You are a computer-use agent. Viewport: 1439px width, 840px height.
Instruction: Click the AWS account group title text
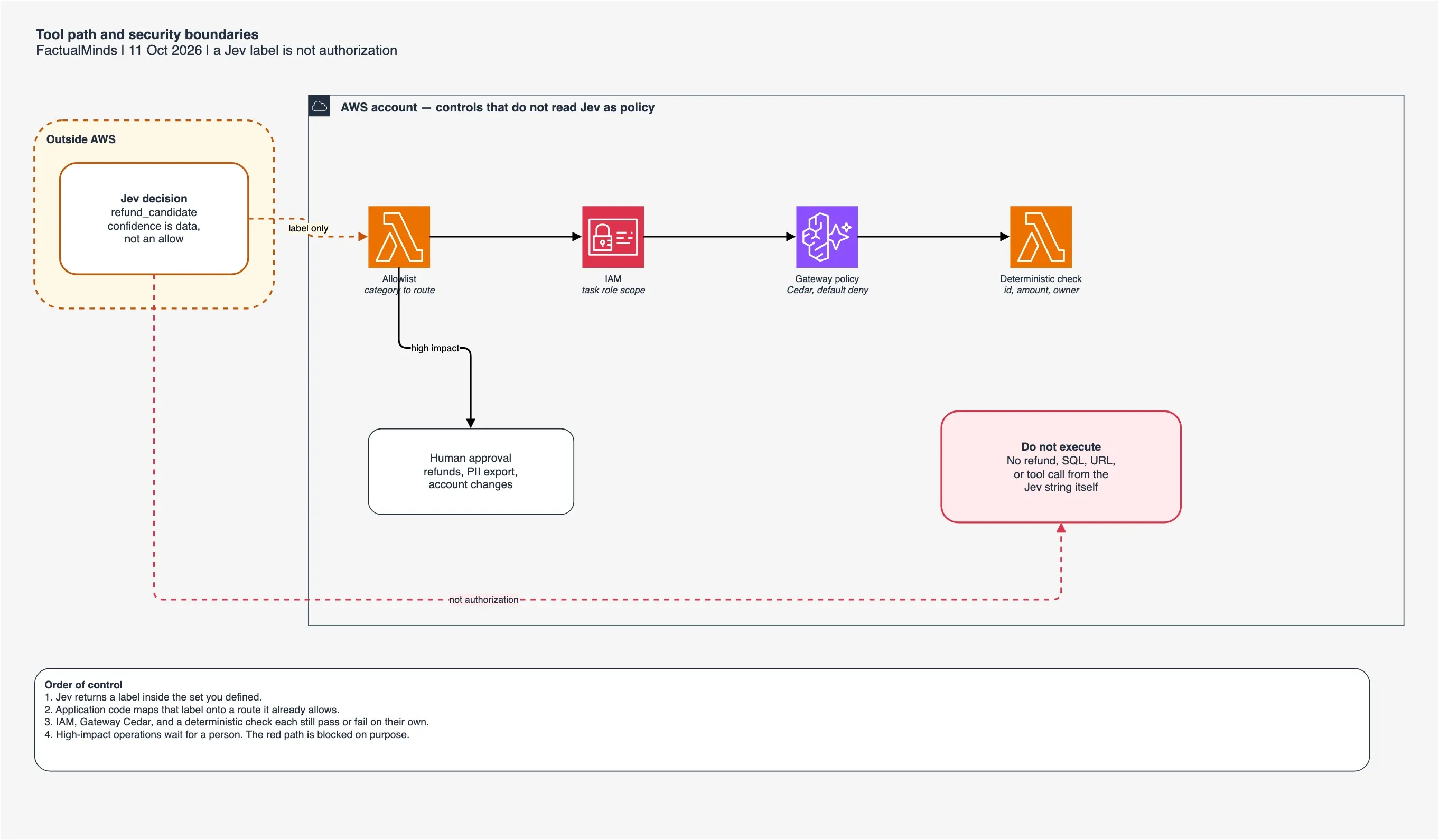click(497, 107)
